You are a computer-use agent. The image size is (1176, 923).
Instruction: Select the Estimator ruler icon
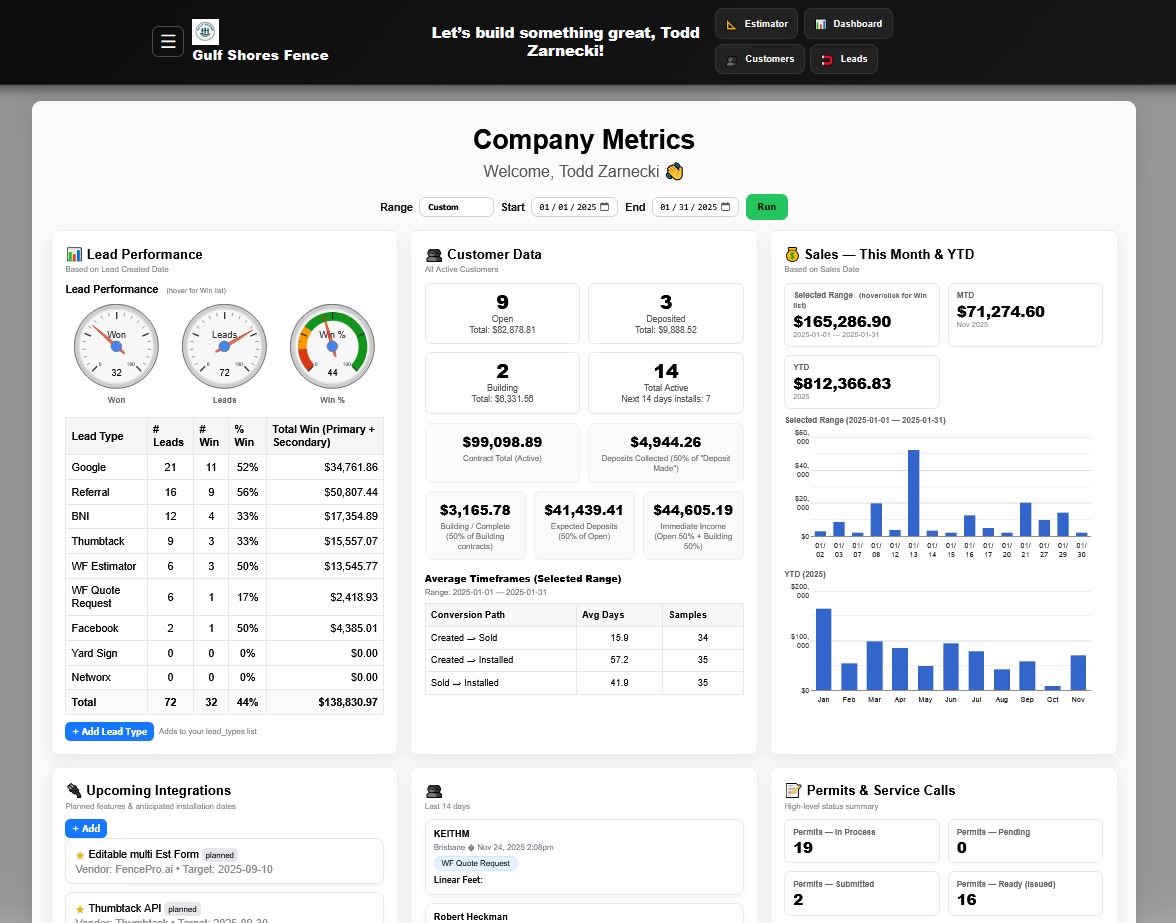coord(729,23)
